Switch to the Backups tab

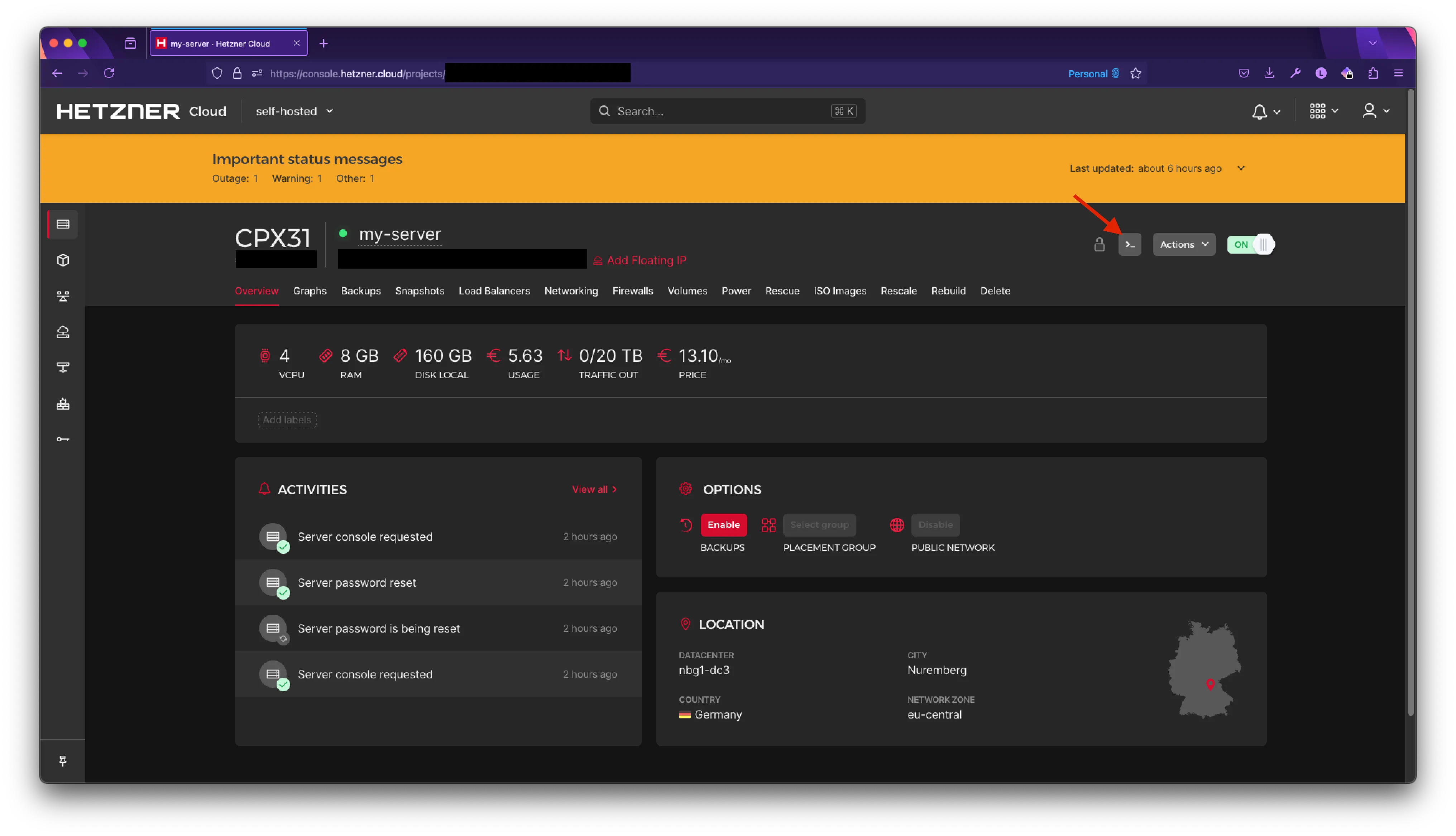click(360, 291)
